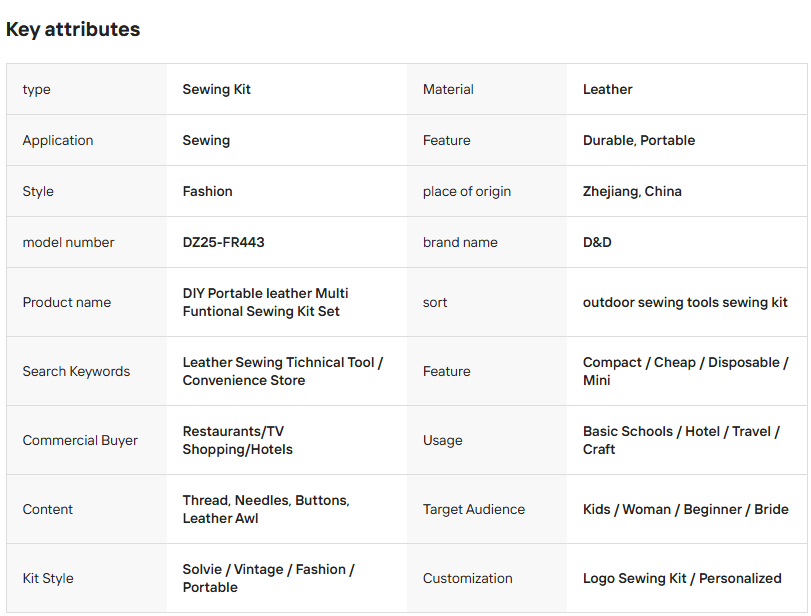The width and height of the screenshot is (811, 616).
Task: Select the Customization attribute label
Action: tap(468, 578)
